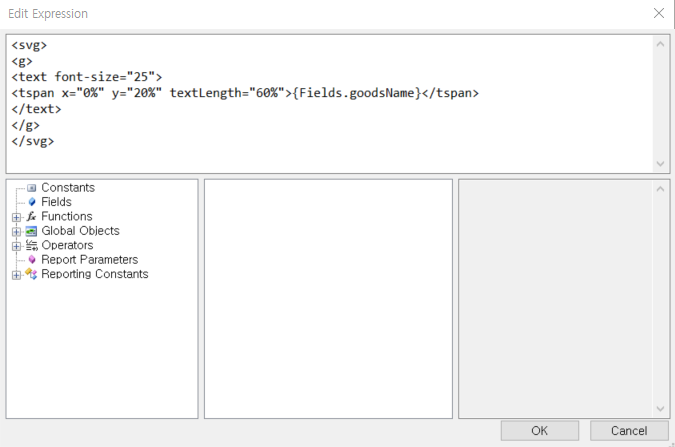
Task: Select Fields in the tree
Action: pos(56,202)
